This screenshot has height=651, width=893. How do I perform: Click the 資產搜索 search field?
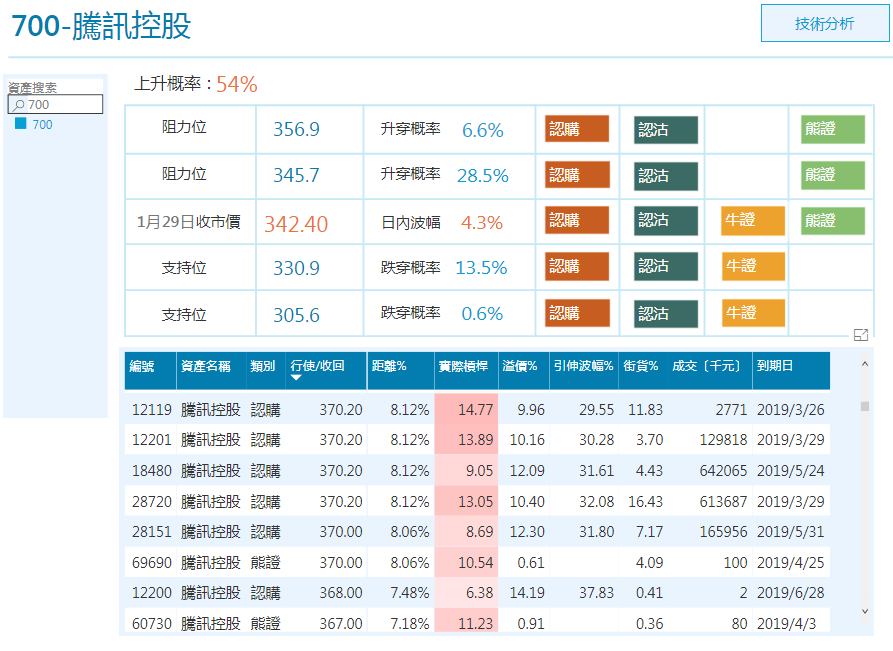pyautogui.click(x=55, y=104)
